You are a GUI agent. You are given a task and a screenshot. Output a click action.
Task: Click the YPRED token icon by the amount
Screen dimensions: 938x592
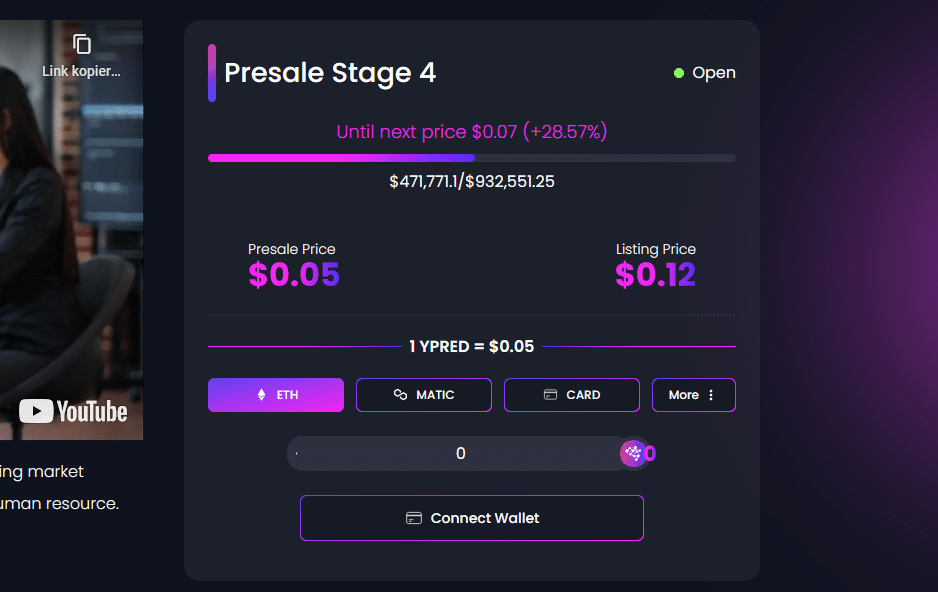pos(633,453)
